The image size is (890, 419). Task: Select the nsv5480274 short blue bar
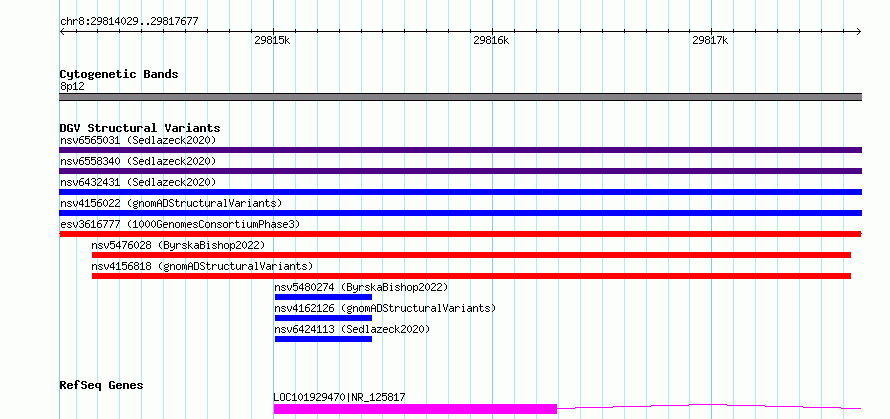[323, 297]
